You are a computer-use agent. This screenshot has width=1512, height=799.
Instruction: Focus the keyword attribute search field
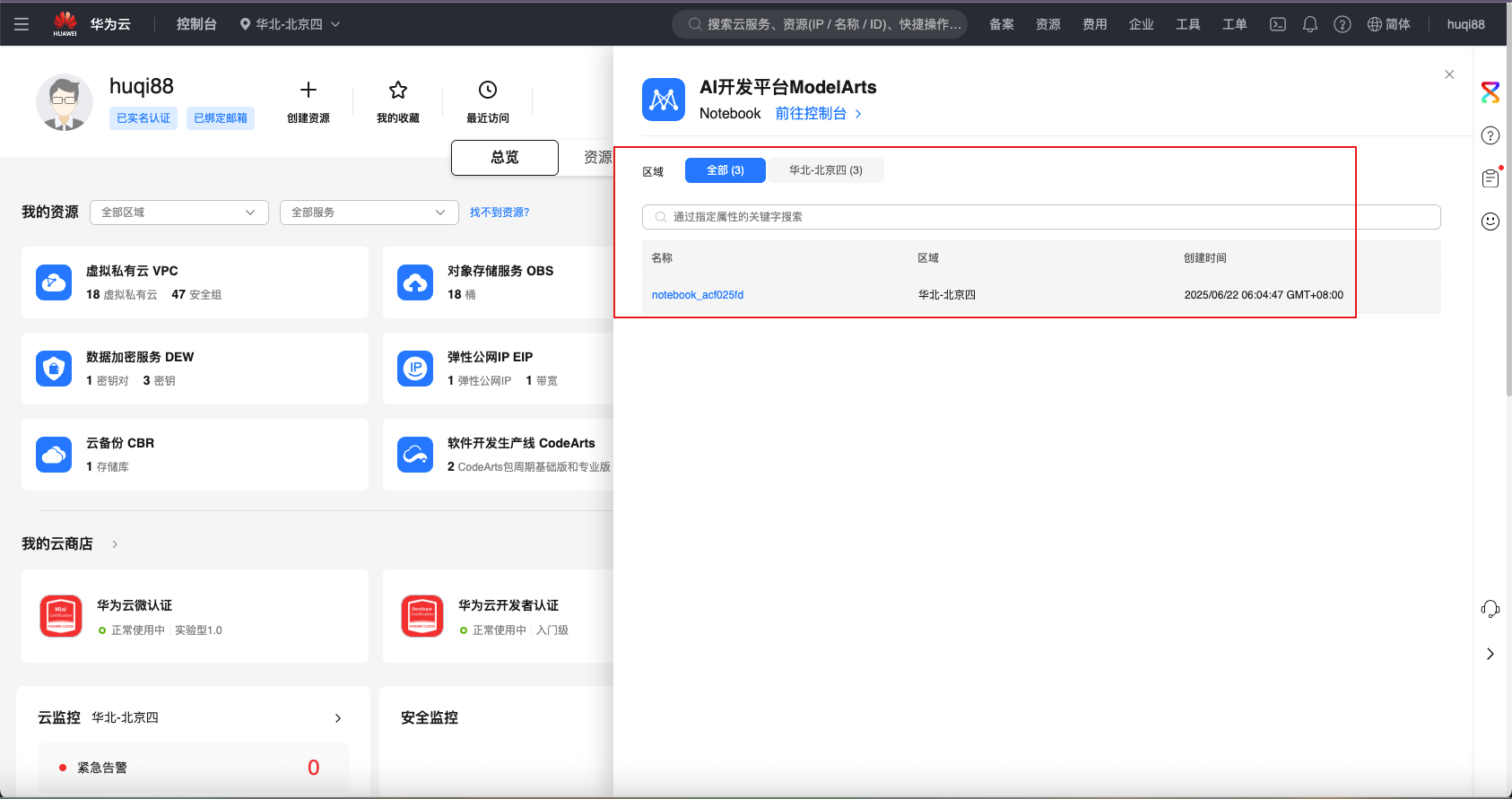(x=1041, y=217)
